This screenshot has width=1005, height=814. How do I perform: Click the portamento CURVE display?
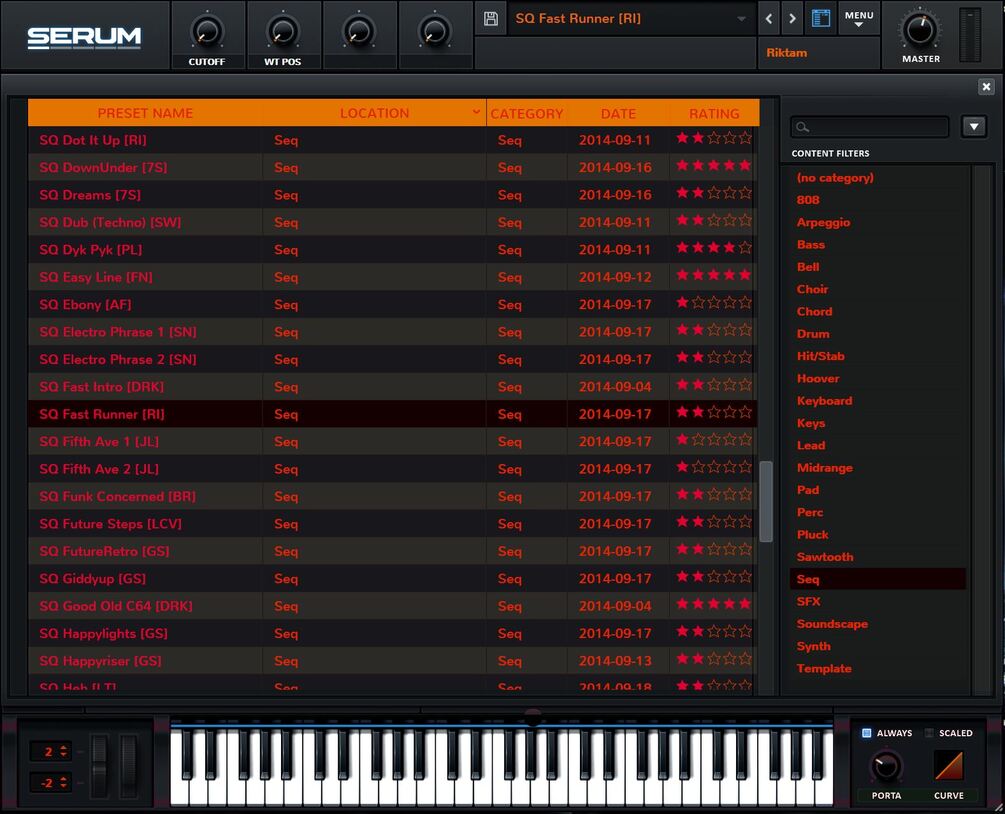tap(949, 765)
